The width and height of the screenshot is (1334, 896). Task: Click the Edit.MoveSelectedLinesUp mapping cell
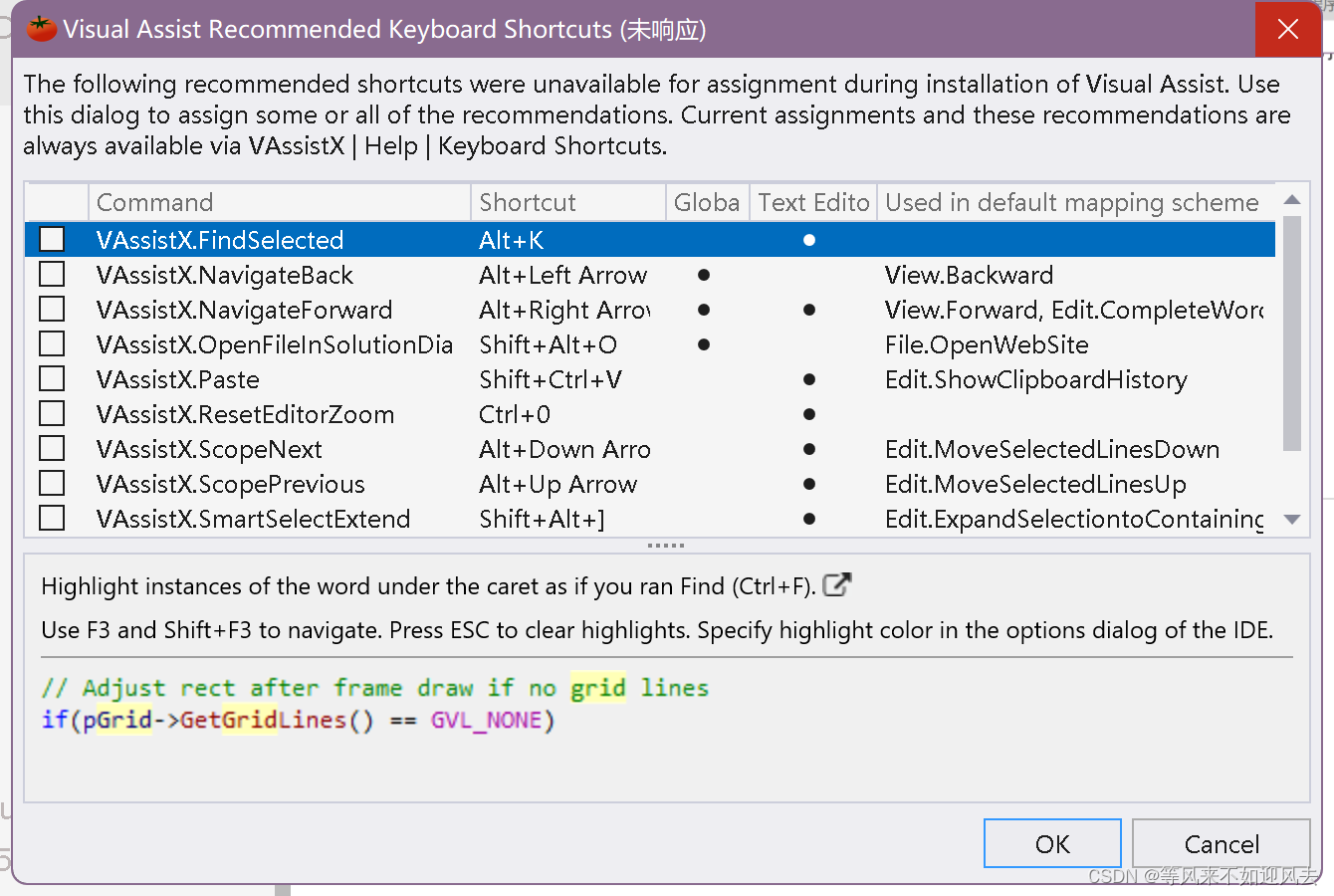tap(1035, 484)
